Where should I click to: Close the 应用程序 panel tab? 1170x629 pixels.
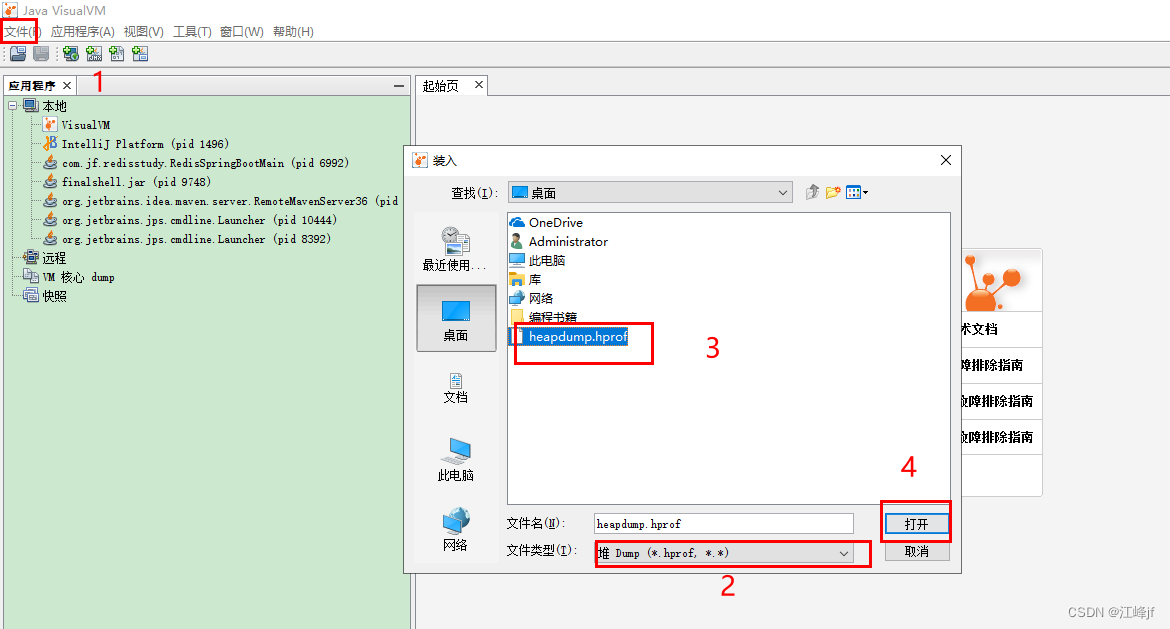pyautogui.click(x=66, y=86)
